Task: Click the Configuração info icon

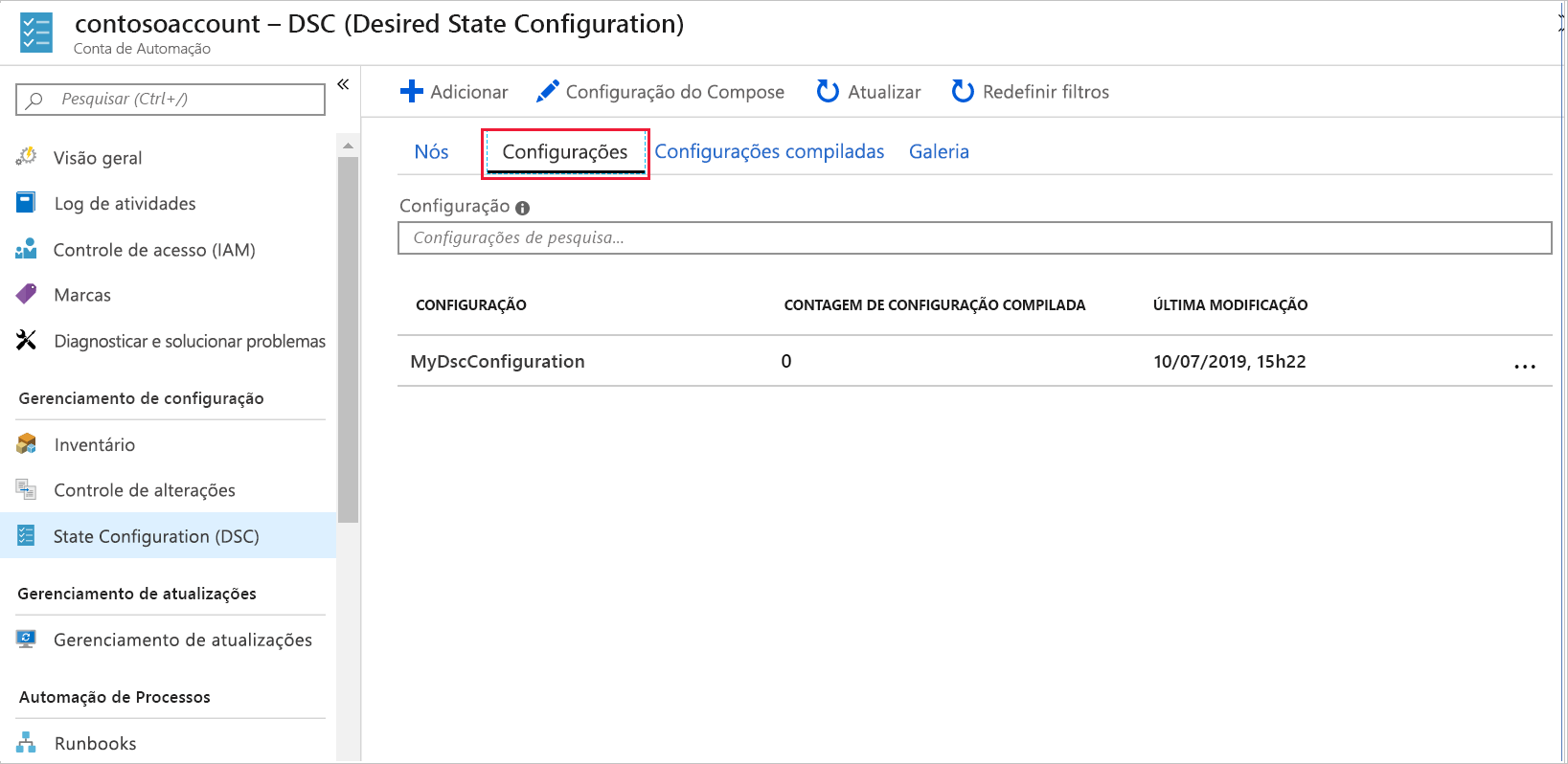Action: click(522, 208)
